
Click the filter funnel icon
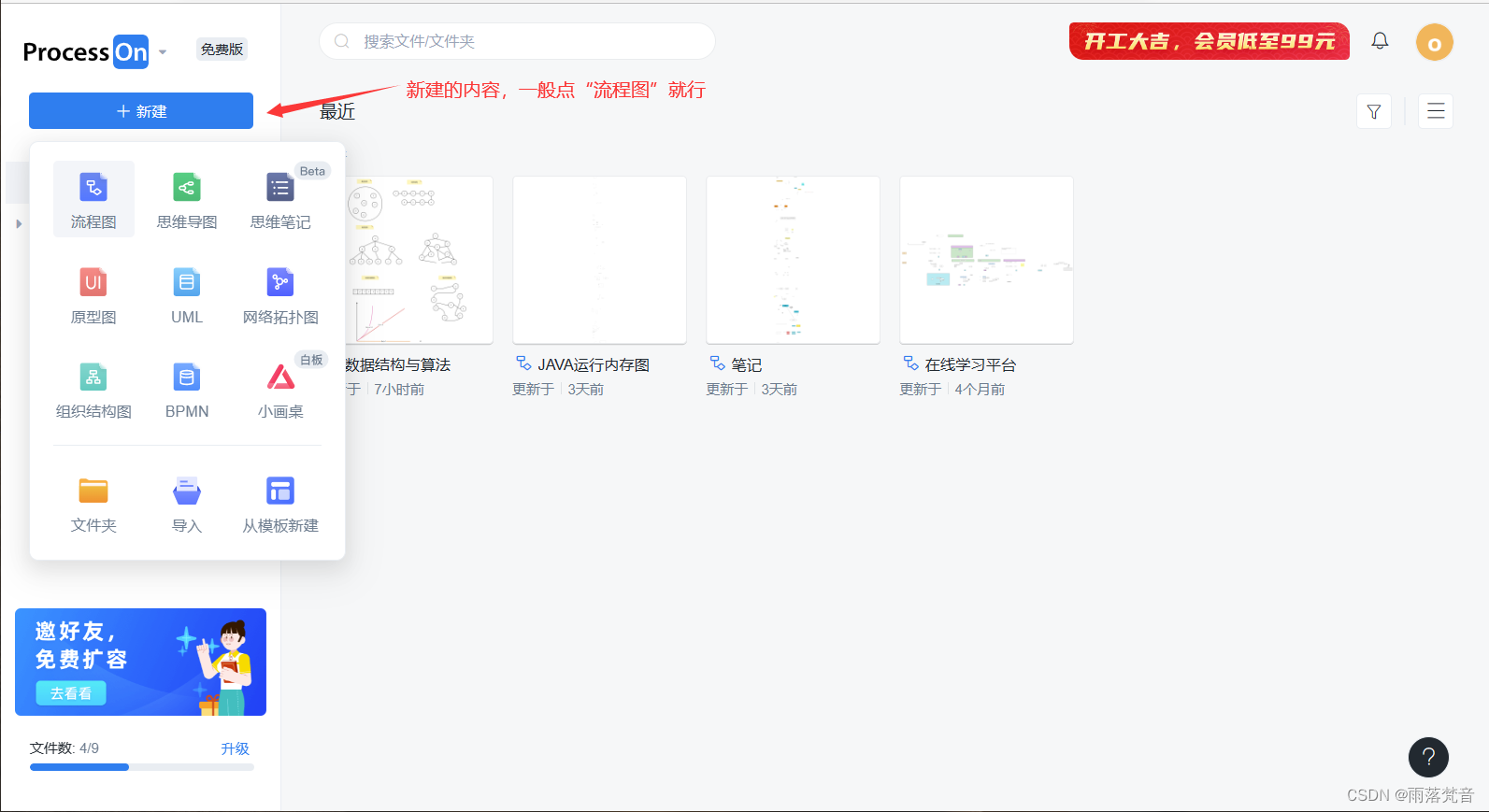[x=1374, y=111]
